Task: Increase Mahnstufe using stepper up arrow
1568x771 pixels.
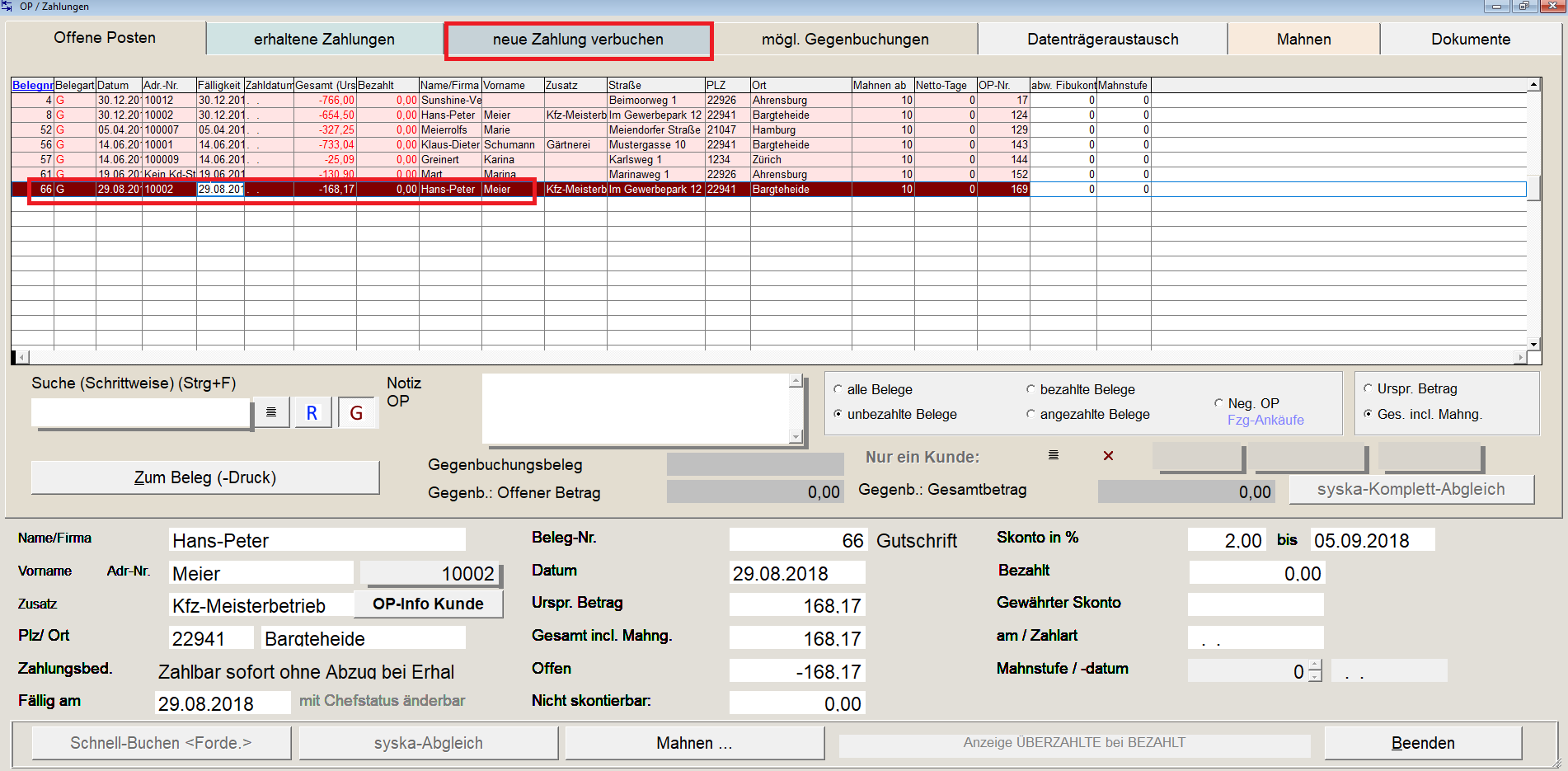Action: click(x=1315, y=665)
